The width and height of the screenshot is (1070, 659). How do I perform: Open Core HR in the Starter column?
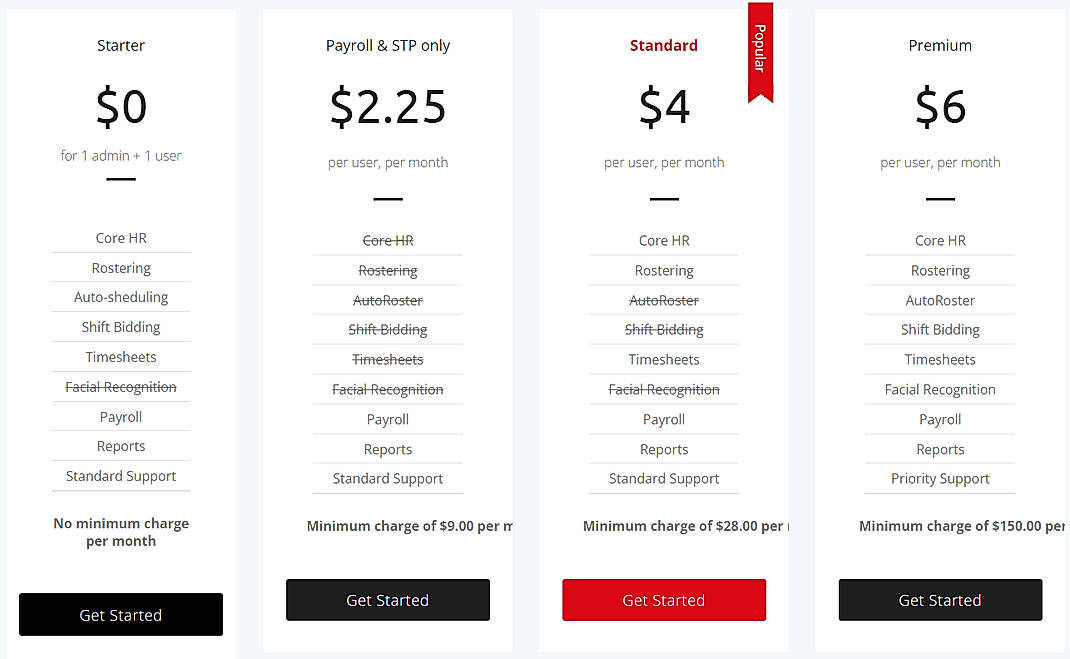pos(120,238)
